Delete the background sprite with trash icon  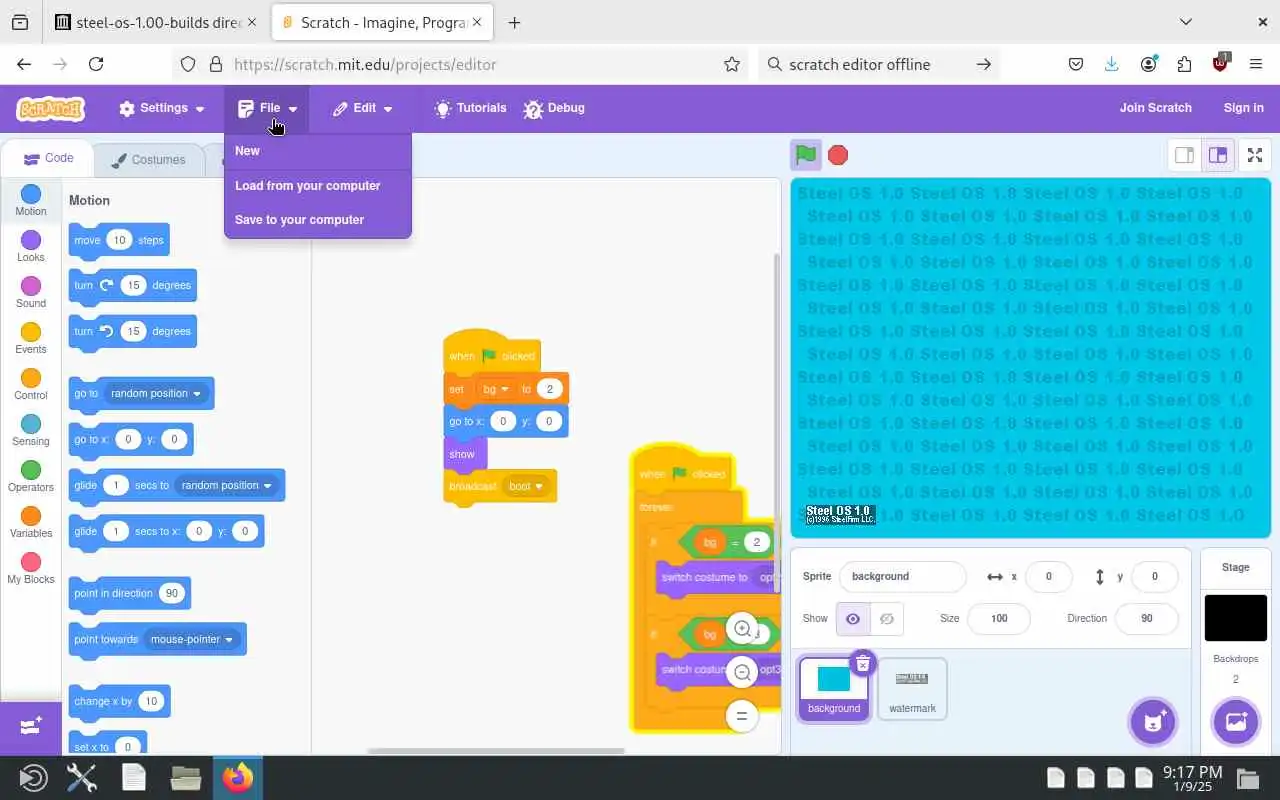click(x=863, y=663)
